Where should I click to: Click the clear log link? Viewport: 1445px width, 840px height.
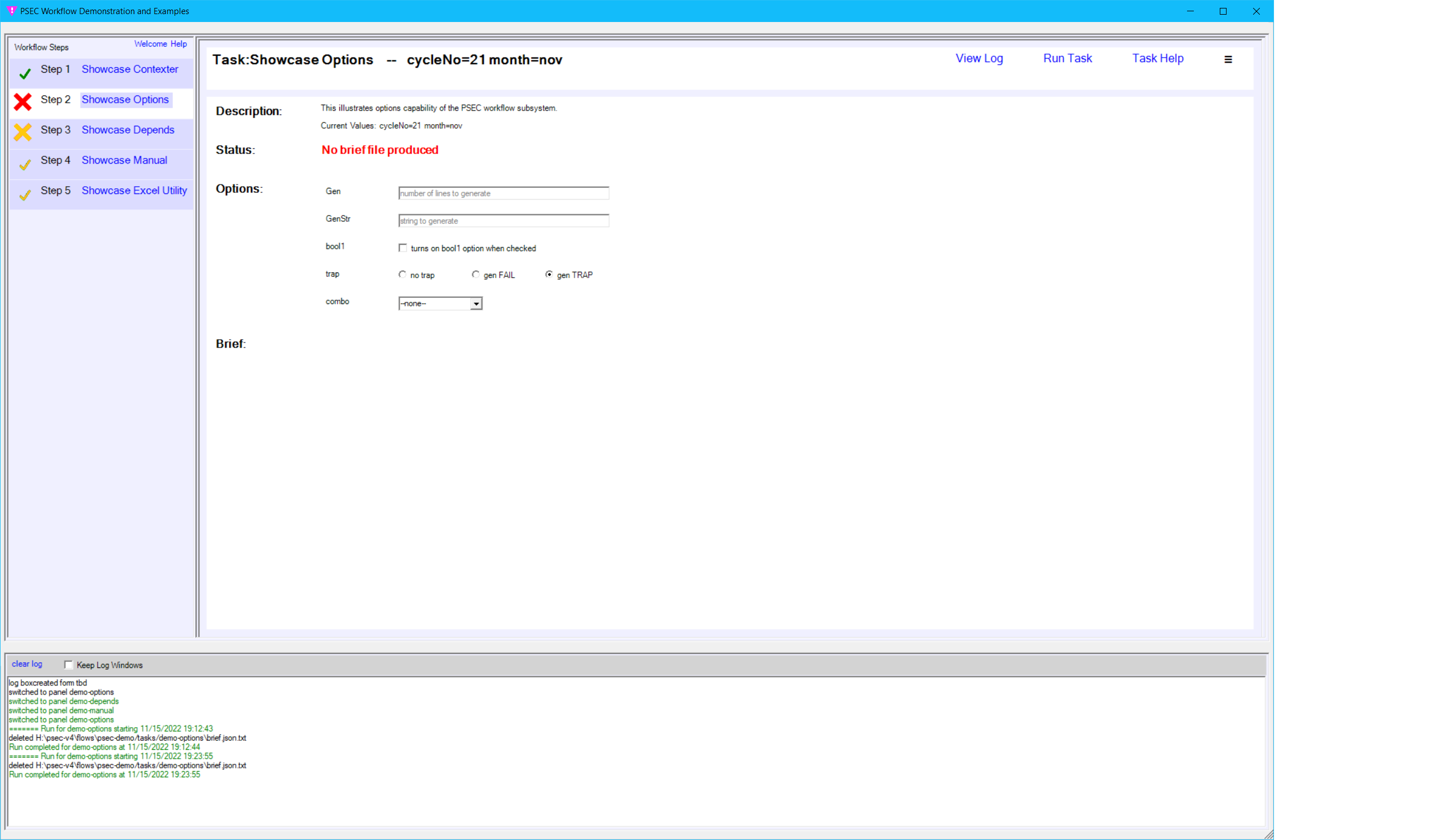coord(27,664)
